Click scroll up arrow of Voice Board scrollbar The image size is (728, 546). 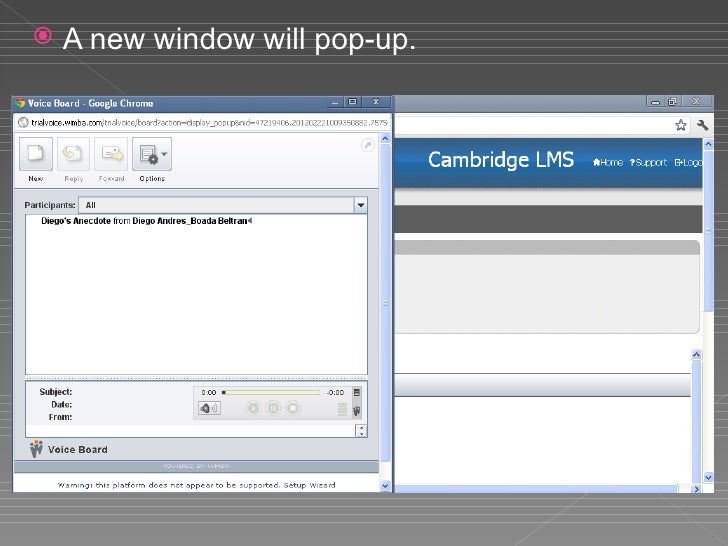[x=385, y=138]
